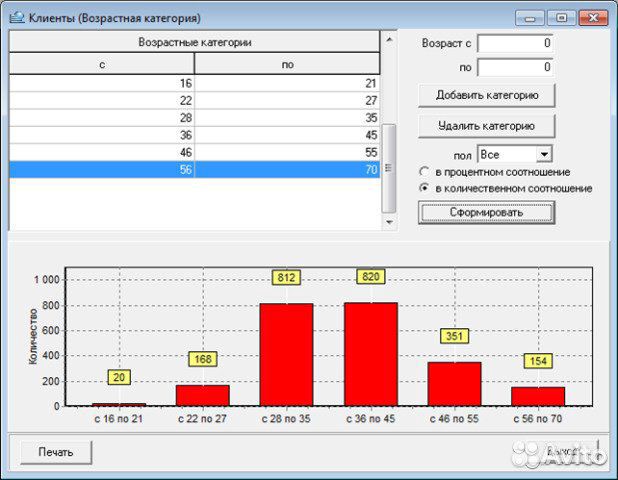The image size is (618, 480).
Task: Select 'в процентном соотношение' radio option
Action: click(x=424, y=172)
